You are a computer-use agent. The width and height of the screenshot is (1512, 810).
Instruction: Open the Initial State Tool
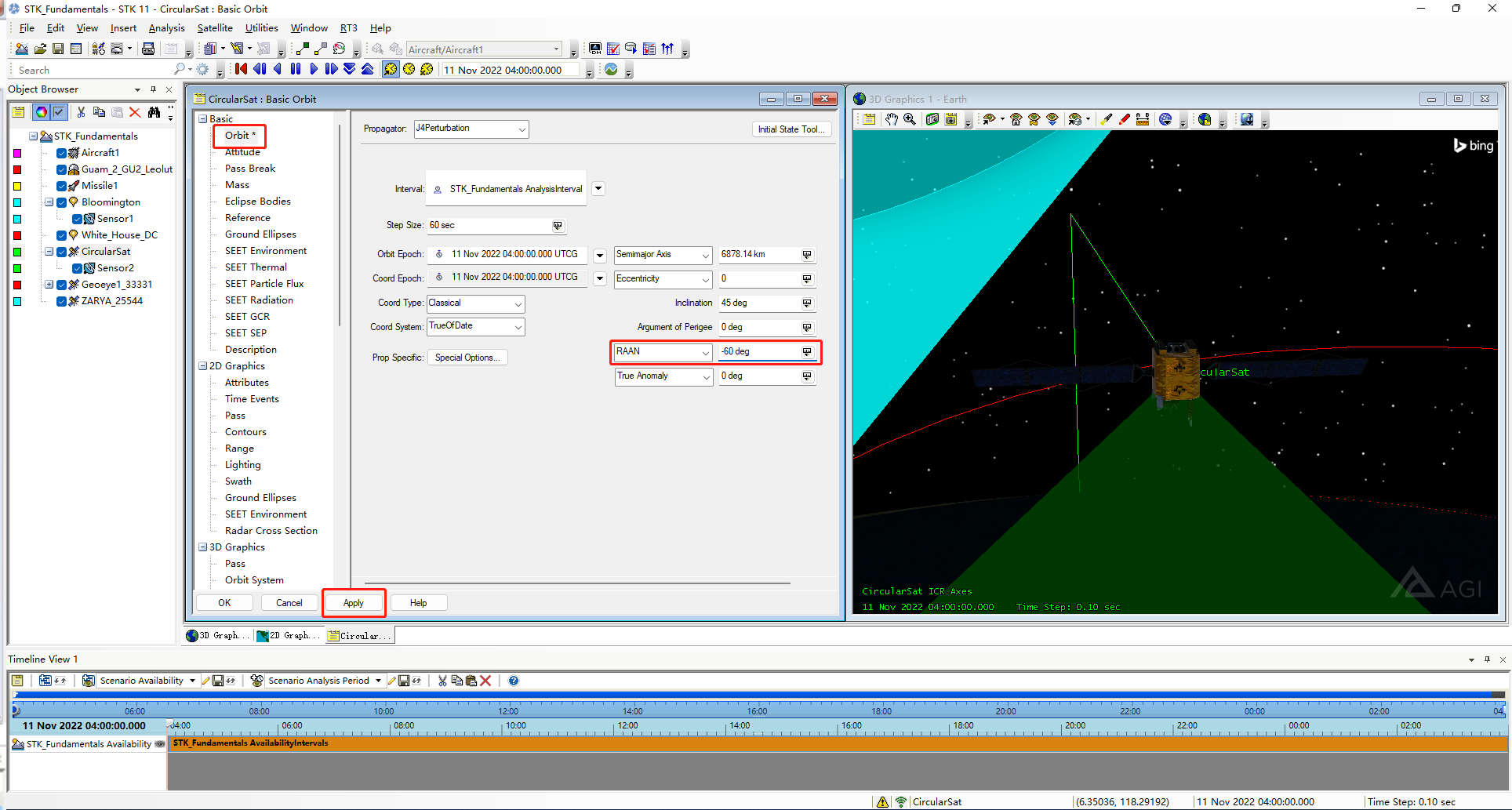tap(791, 129)
